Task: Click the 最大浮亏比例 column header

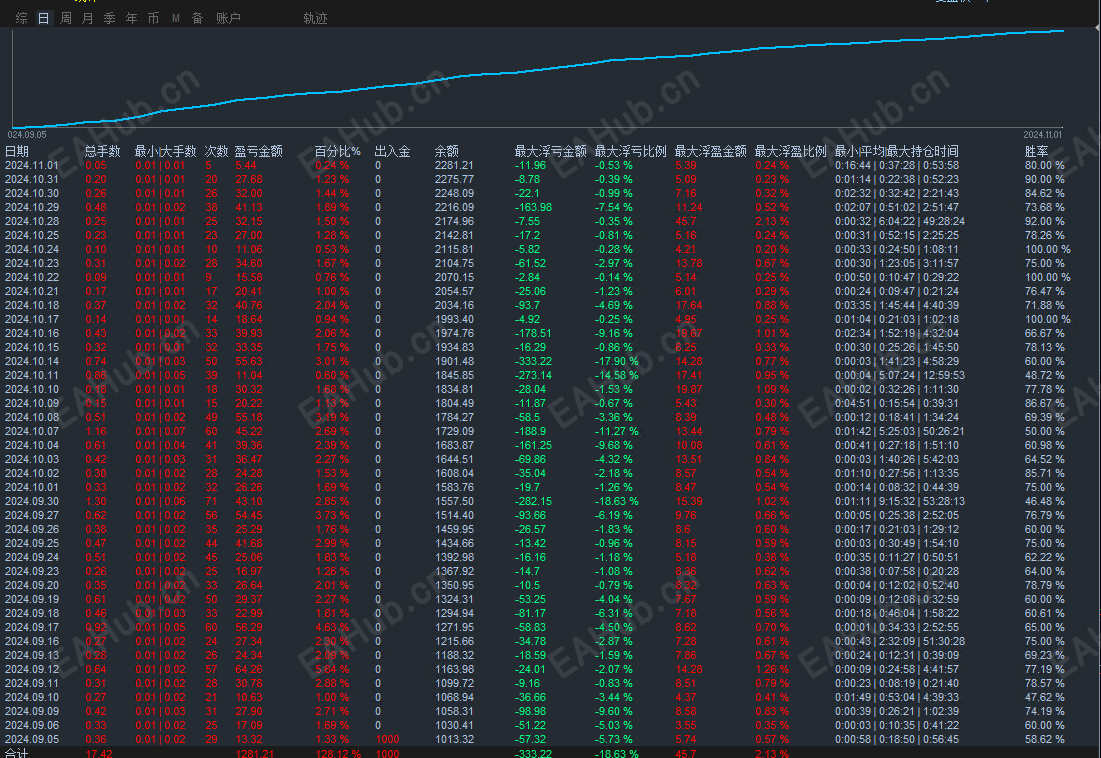Action: coord(631,151)
